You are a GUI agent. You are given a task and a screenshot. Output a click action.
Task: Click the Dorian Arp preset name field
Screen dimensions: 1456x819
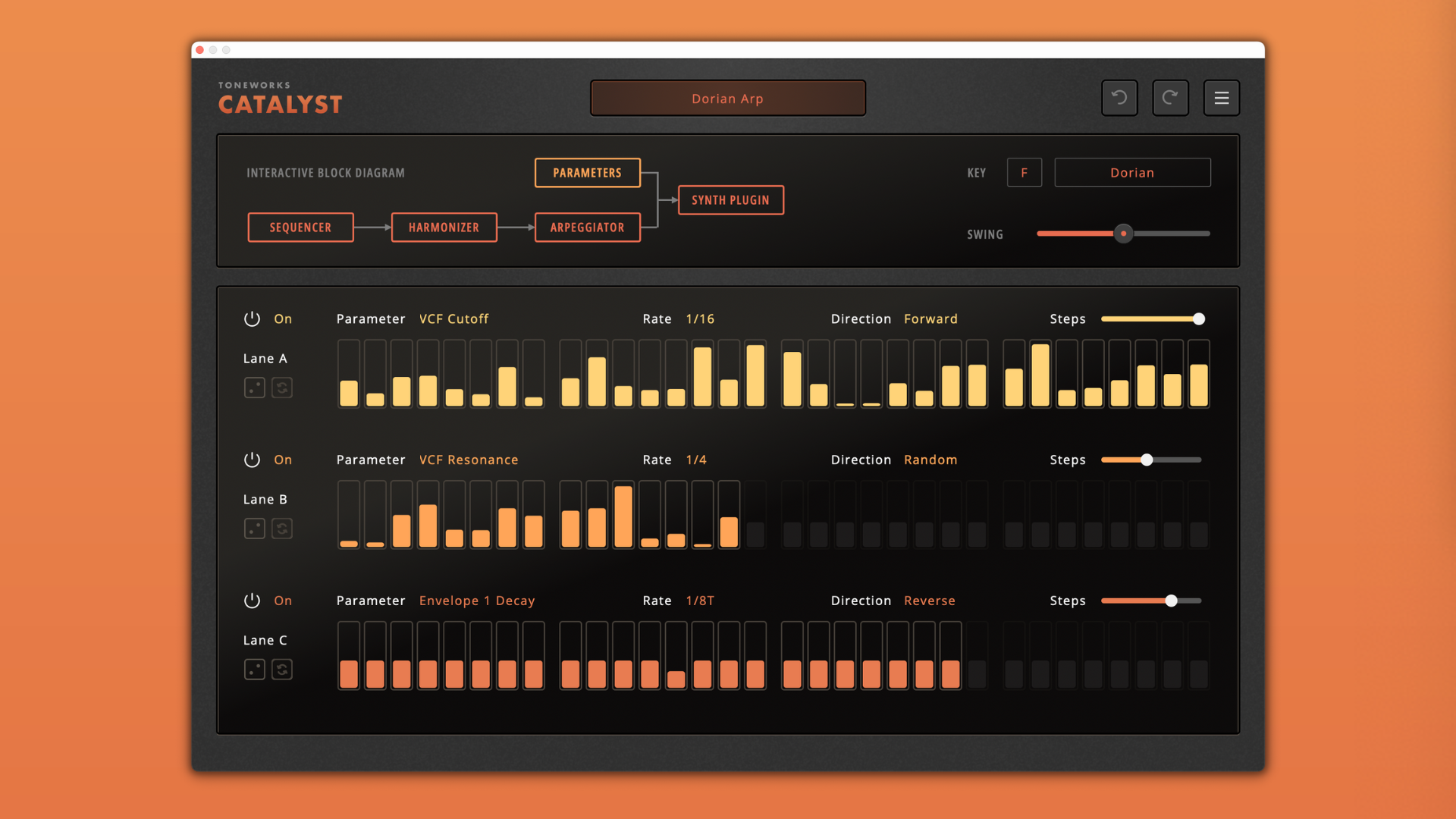pos(727,98)
